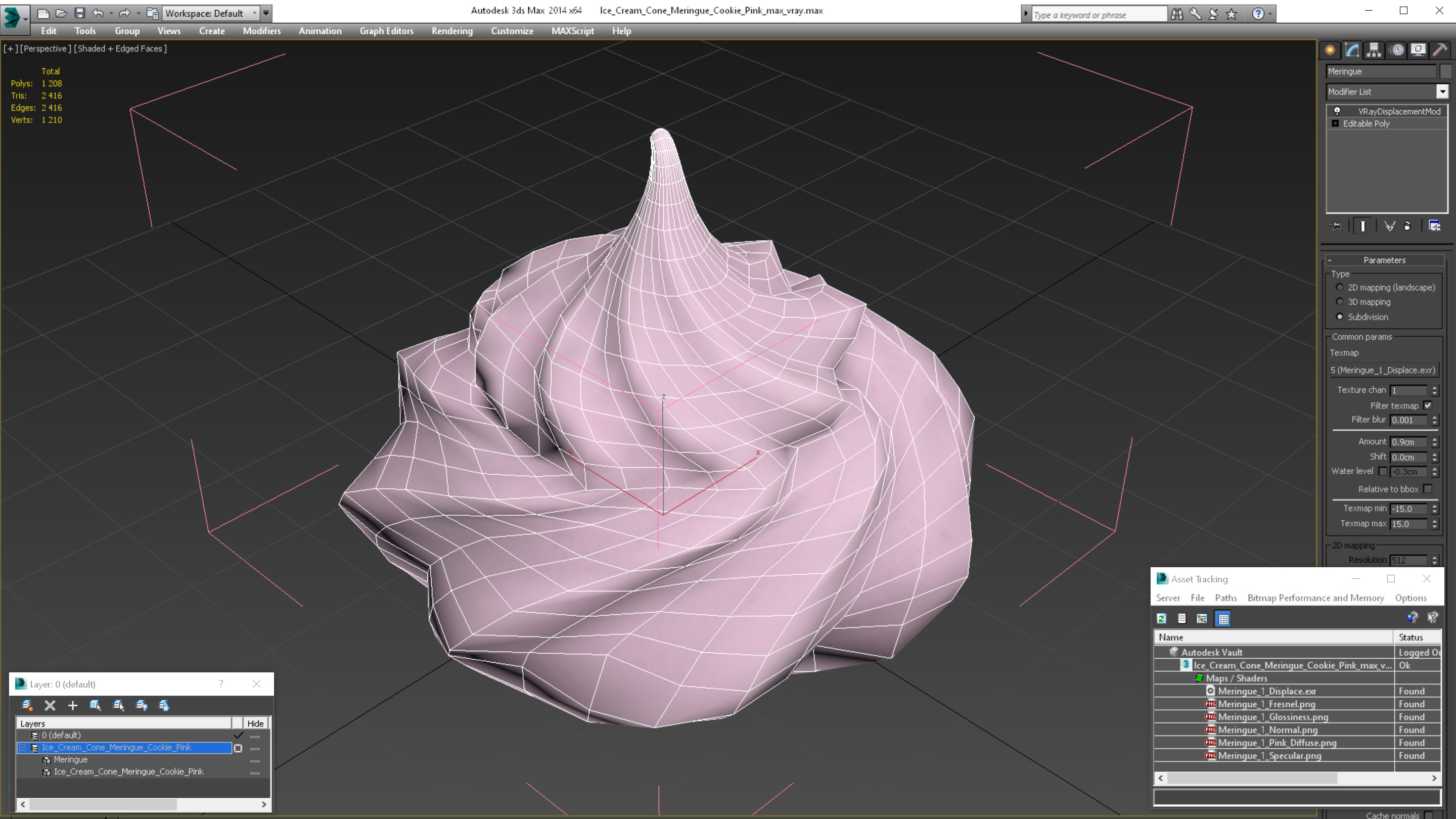Open the Motion panel tab
The image size is (1456, 819).
pyautogui.click(x=1397, y=51)
